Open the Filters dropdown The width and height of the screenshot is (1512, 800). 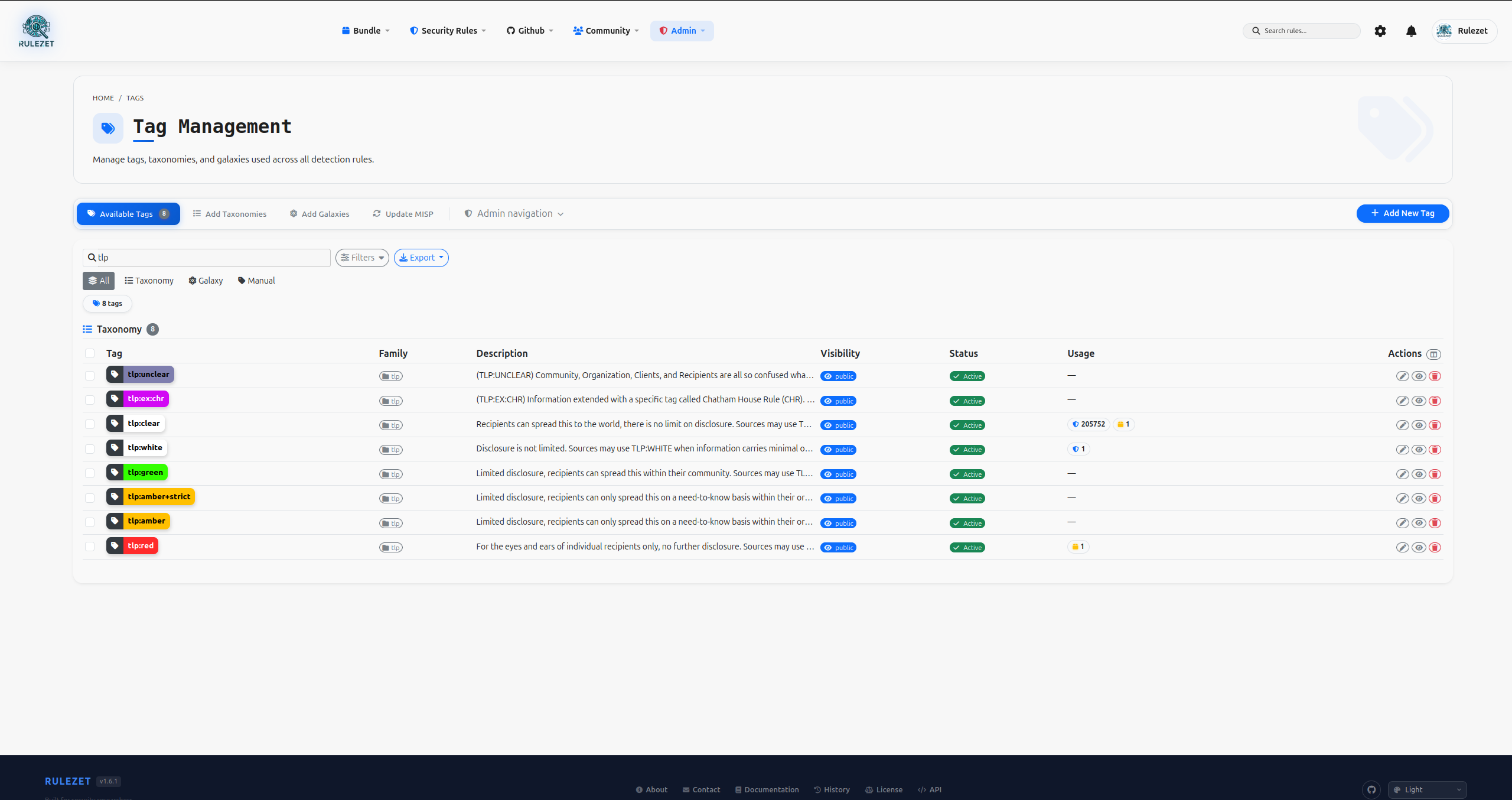coord(362,258)
